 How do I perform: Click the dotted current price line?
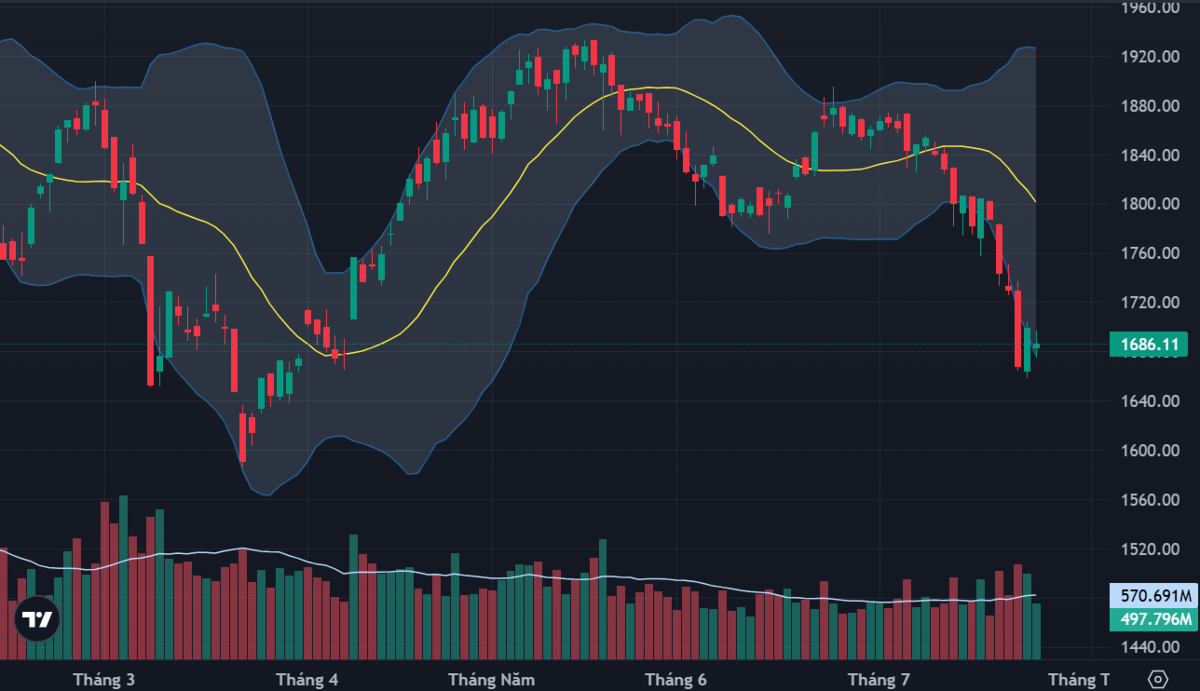click(550, 346)
